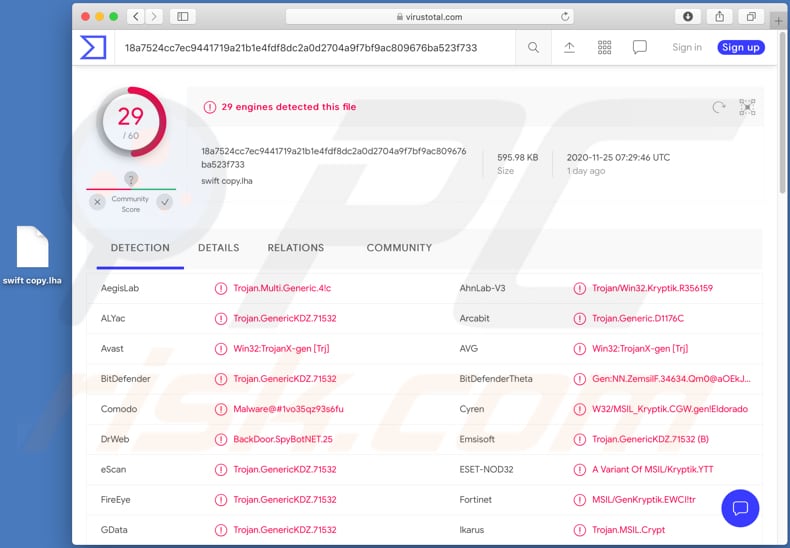Open the Safari share button
This screenshot has height=548, width=790.
pos(719,17)
